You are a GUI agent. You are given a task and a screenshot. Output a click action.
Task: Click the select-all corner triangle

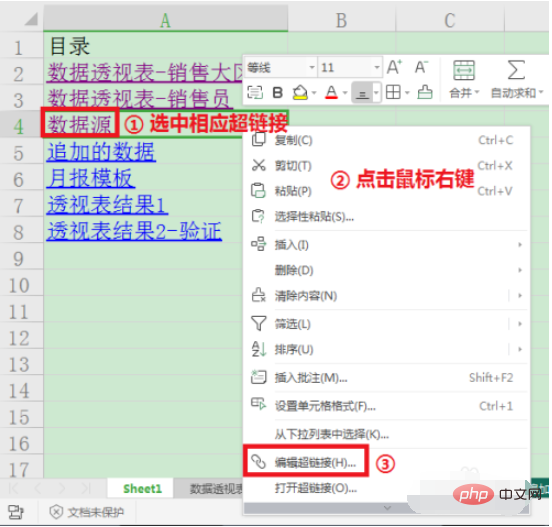tap(31, 19)
